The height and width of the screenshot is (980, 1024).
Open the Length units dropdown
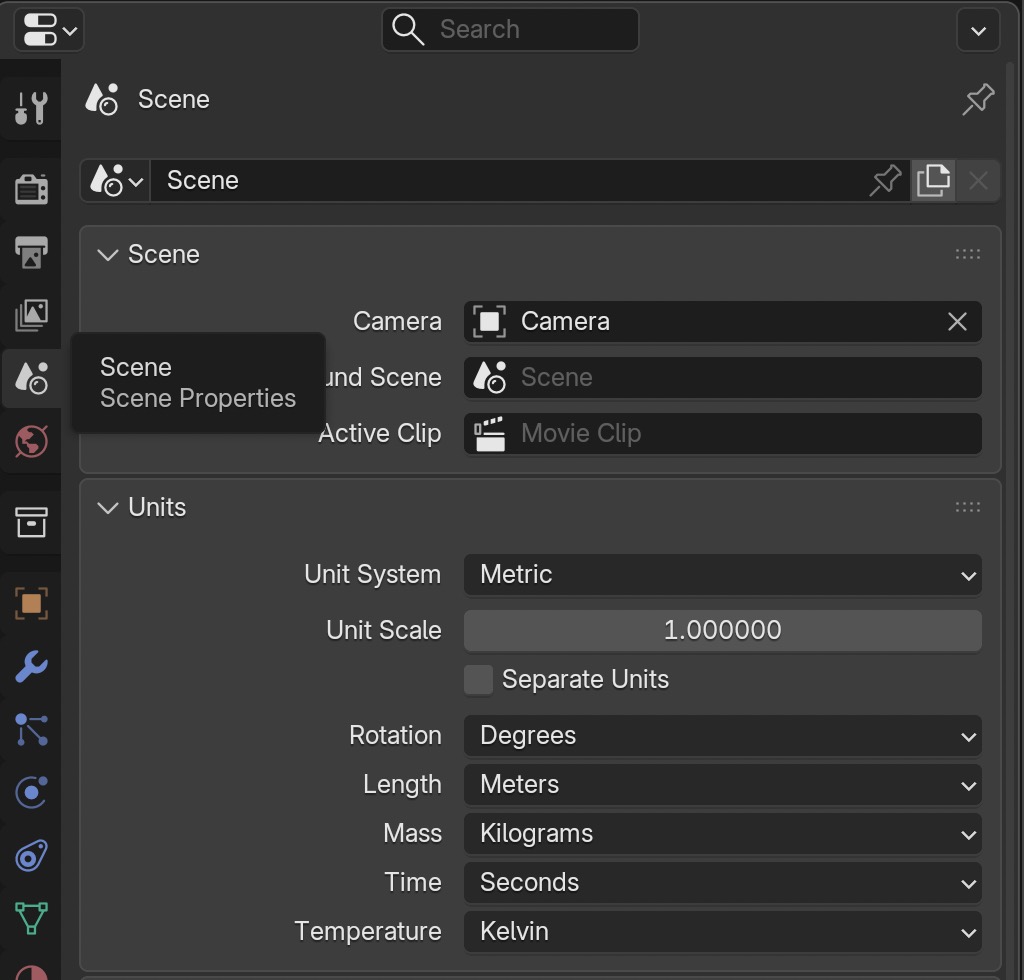pyautogui.click(x=722, y=785)
